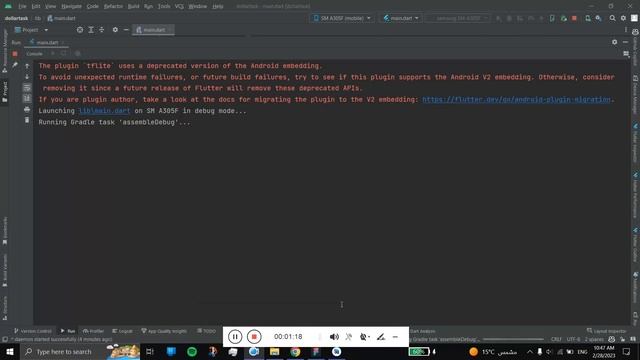The height and width of the screenshot is (360, 640).
Task: Open the main.dart run configuration dropdown
Action: tap(401, 18)
